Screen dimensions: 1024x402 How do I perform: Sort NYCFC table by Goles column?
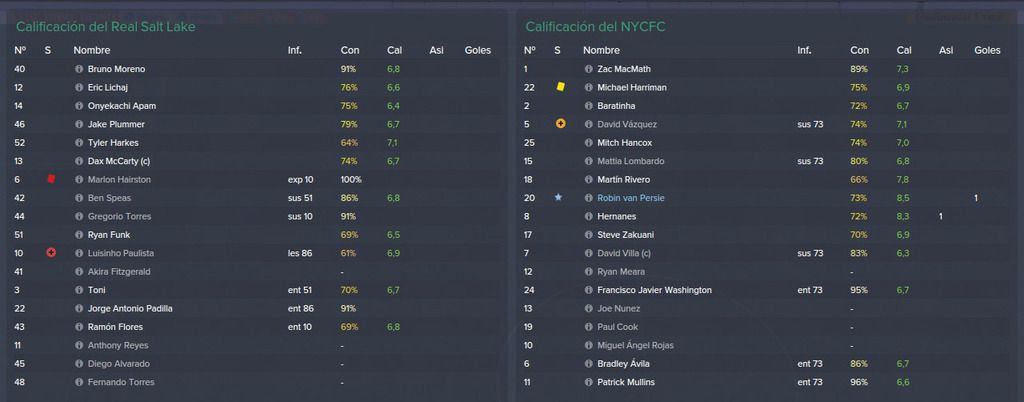pyautogui.click(x=987, y=50)
